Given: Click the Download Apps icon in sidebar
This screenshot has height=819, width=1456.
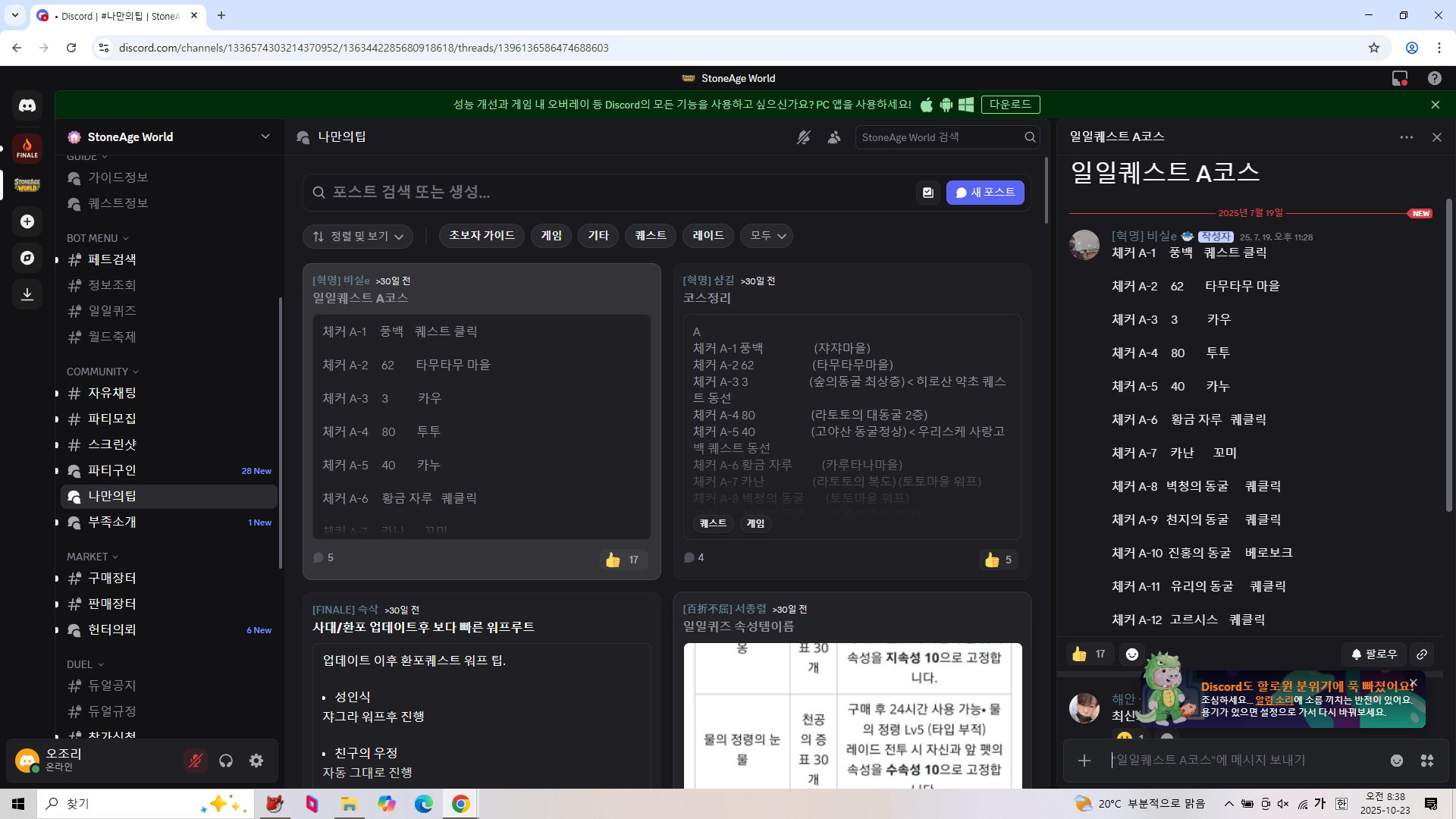Looking at the screenshot, I should click(x=27, y=294).
